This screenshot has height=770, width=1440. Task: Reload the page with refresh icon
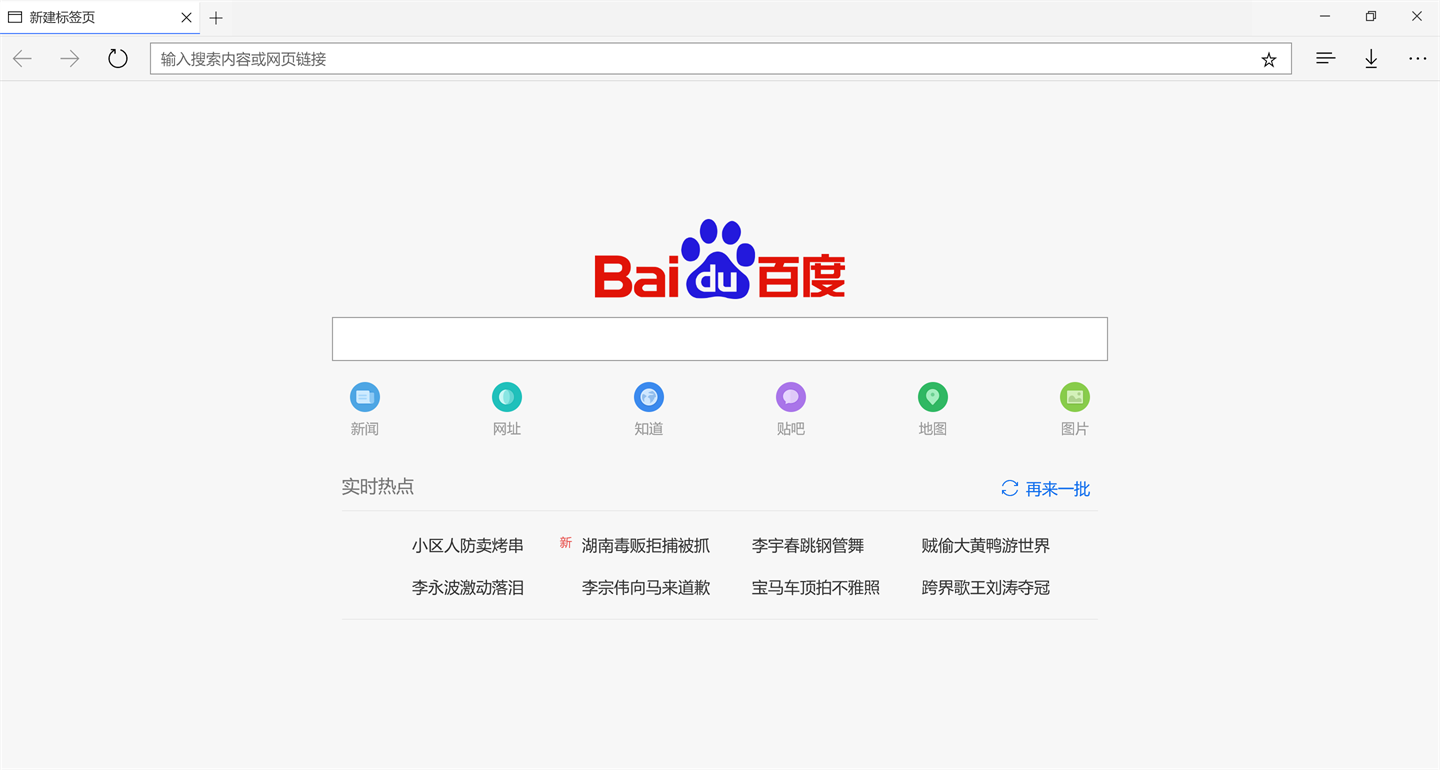pos(118,59)
